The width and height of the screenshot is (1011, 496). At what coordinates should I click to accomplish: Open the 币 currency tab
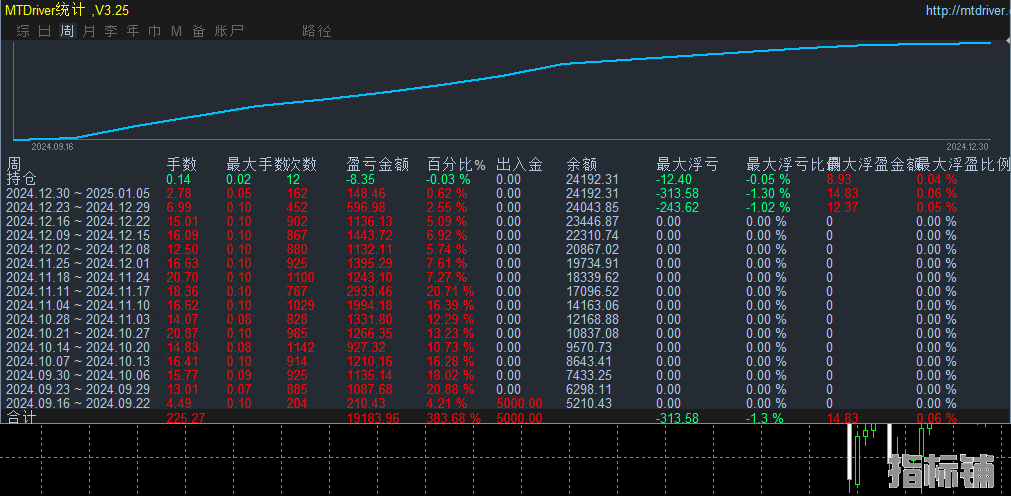(x=155, y=31)
